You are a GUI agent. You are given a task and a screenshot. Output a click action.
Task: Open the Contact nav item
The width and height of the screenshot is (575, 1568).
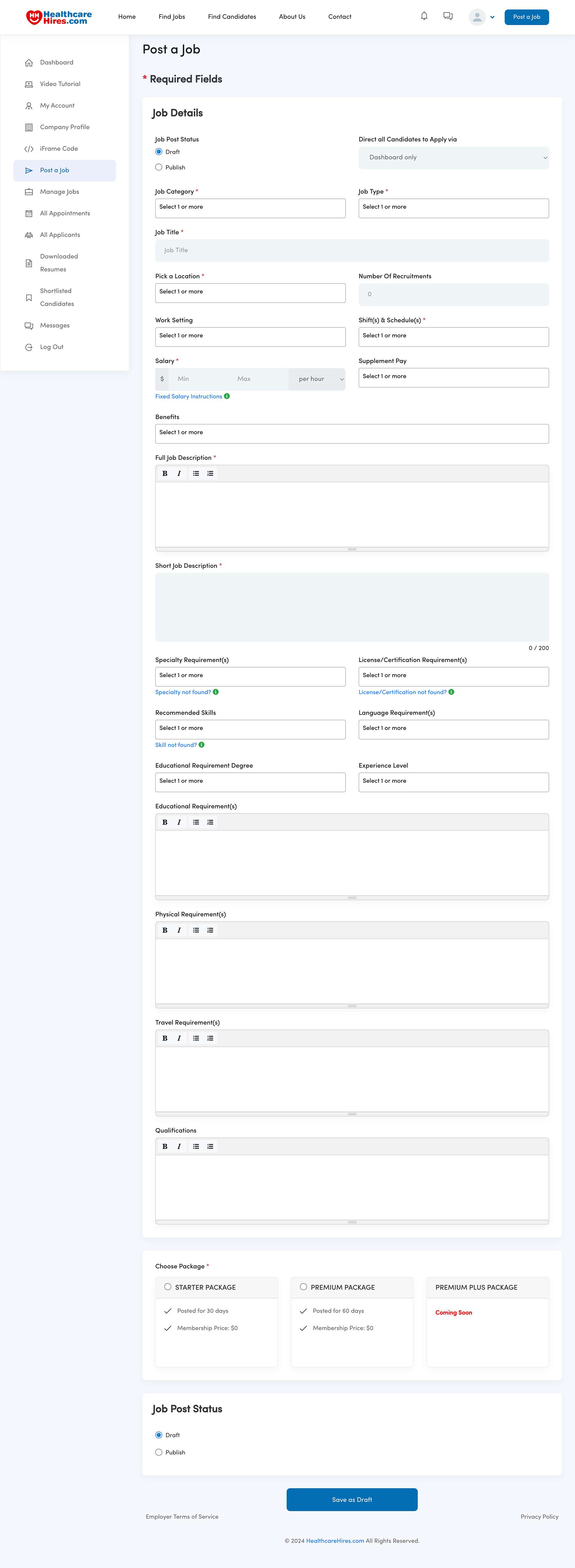click(340, 17)
